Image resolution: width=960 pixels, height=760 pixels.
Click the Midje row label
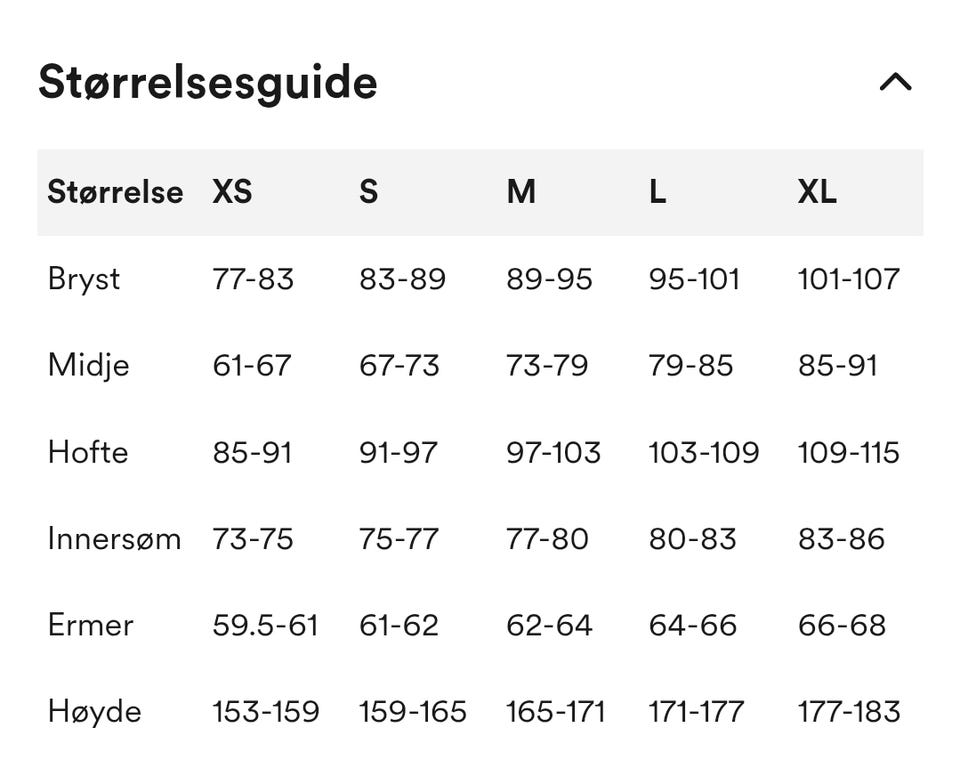pos(89,366)
